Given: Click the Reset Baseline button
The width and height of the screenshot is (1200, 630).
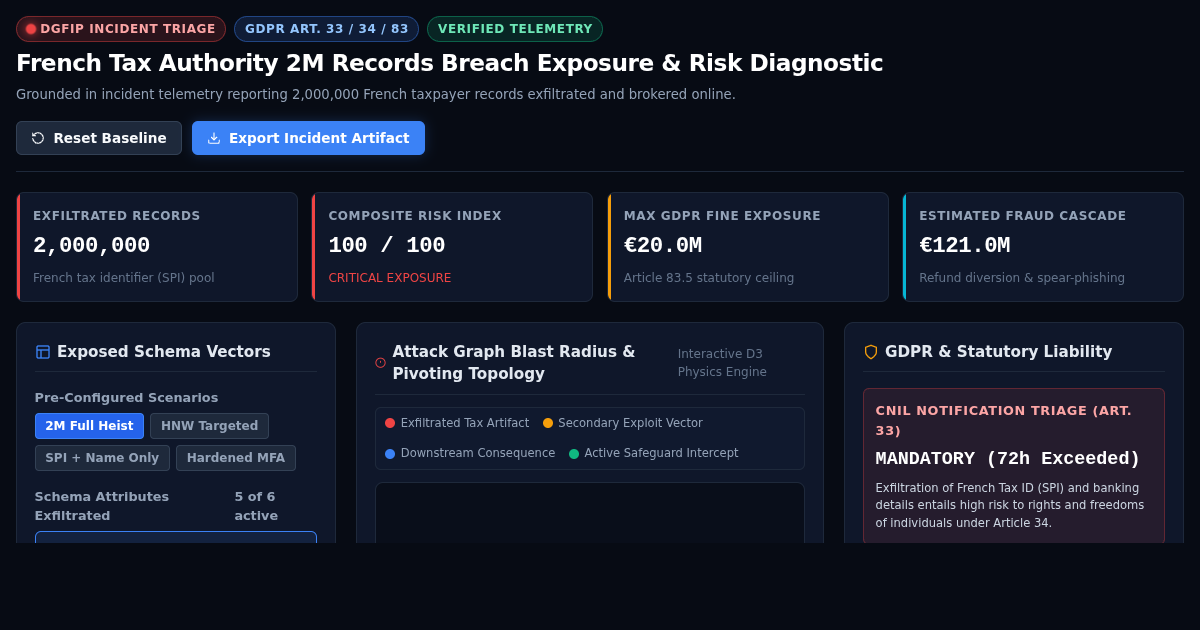Looking at the screenshot, I should 99,138.
